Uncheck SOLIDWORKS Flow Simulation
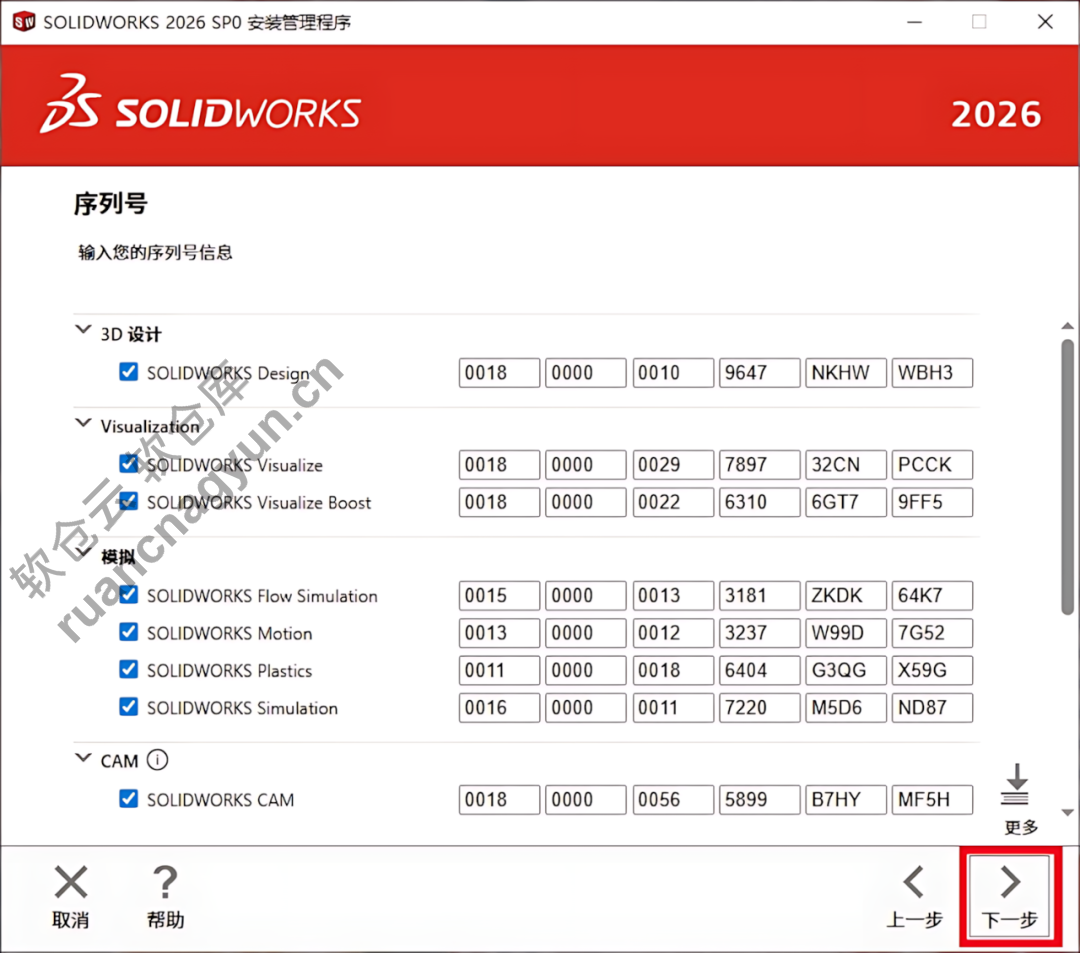Screen dimensions: 1080x953 tap(128, 595)
